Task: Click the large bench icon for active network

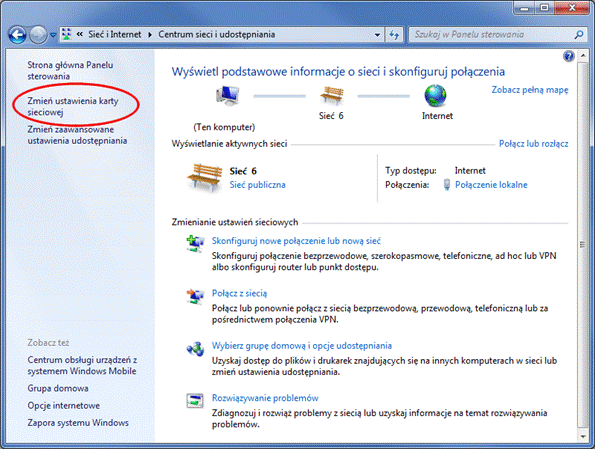Action: (x=205, y=178)
